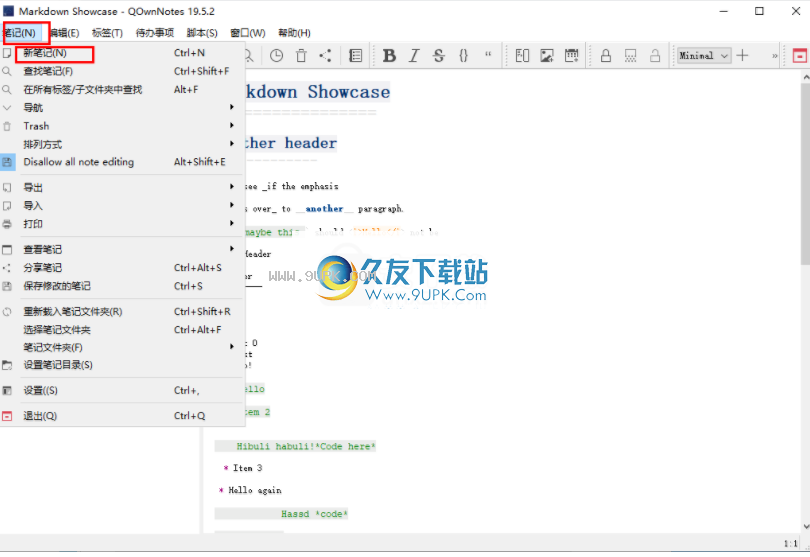
Task: Apply italic formatting with I icon
Action: [x=414, y=56]
